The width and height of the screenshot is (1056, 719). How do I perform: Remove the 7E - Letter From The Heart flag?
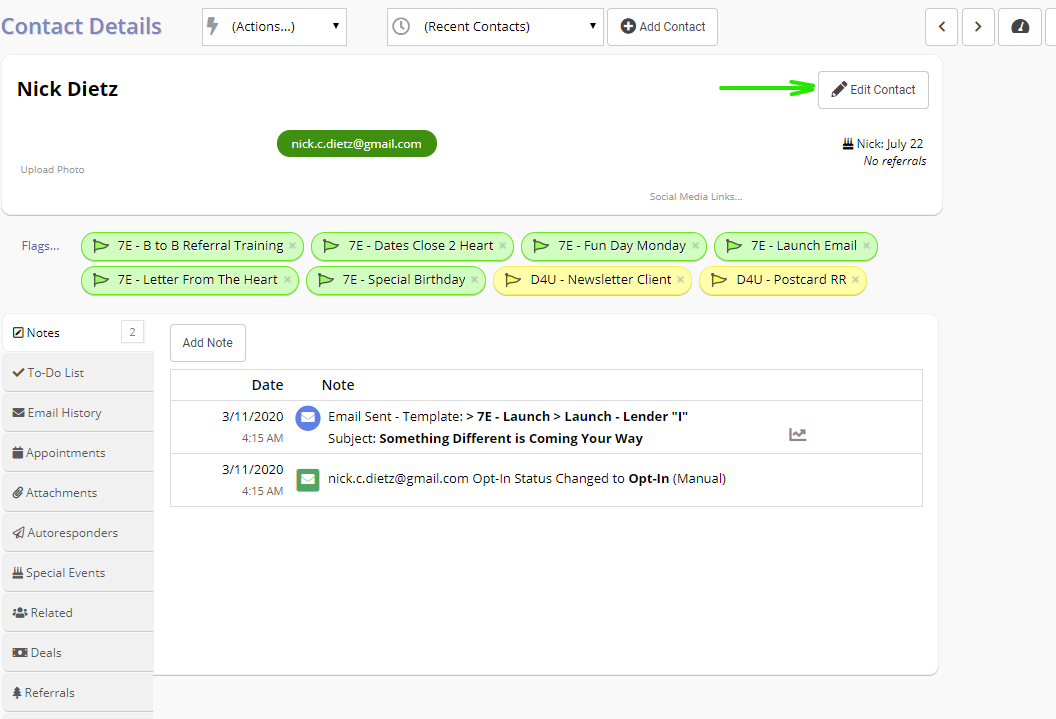tap(287, 279)
